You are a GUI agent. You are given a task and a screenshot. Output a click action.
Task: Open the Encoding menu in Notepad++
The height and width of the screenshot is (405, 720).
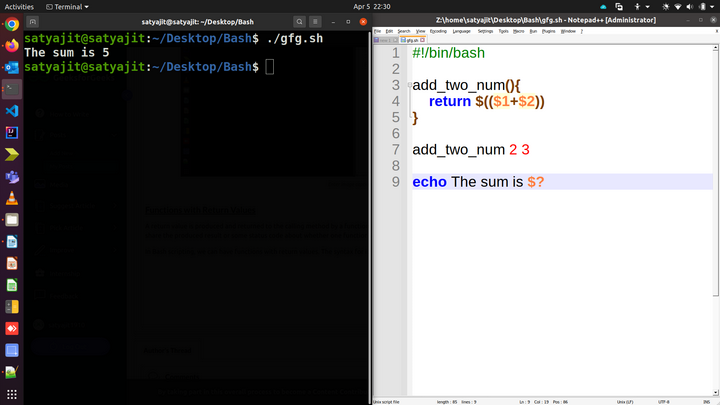tap(438, 31)
